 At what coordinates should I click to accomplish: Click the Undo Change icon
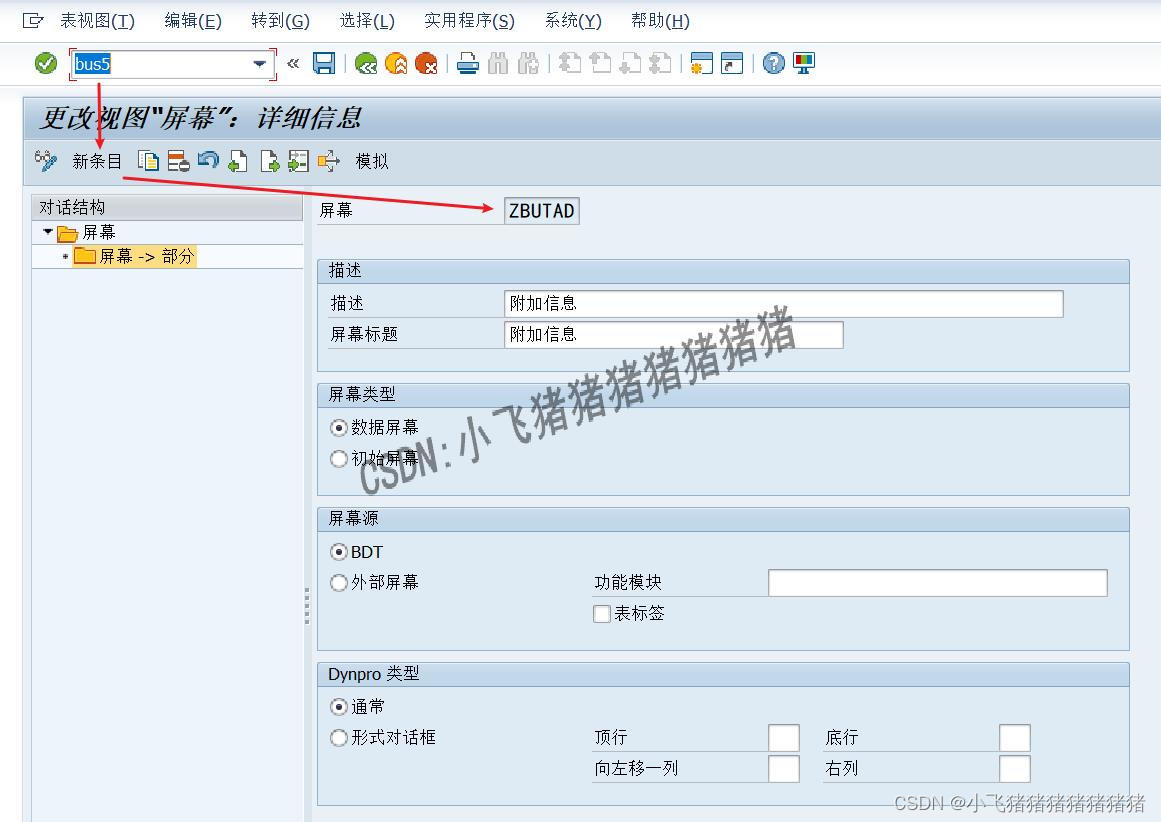(x=208, y=161)
